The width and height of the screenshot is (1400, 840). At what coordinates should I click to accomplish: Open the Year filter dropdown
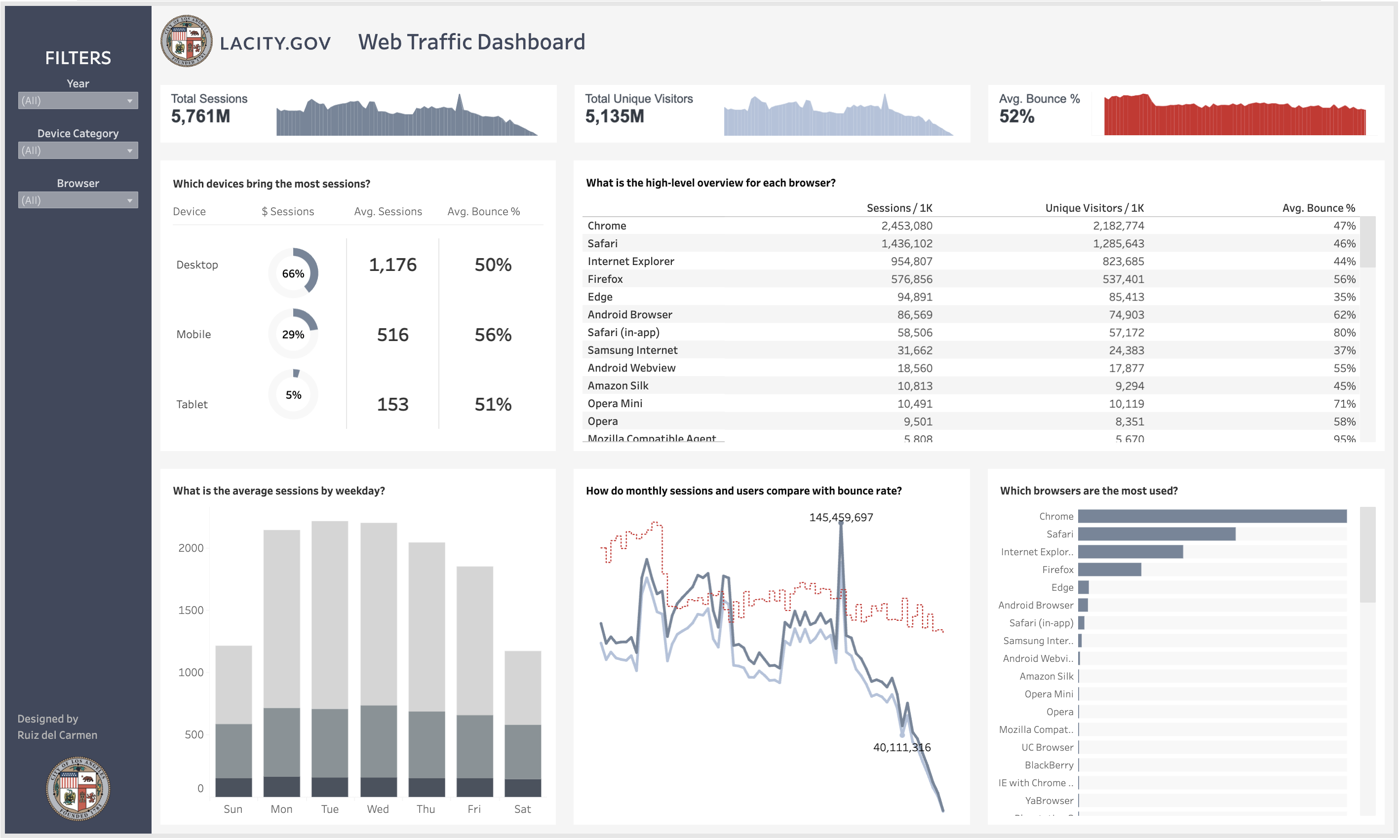[x=78, y=100]
